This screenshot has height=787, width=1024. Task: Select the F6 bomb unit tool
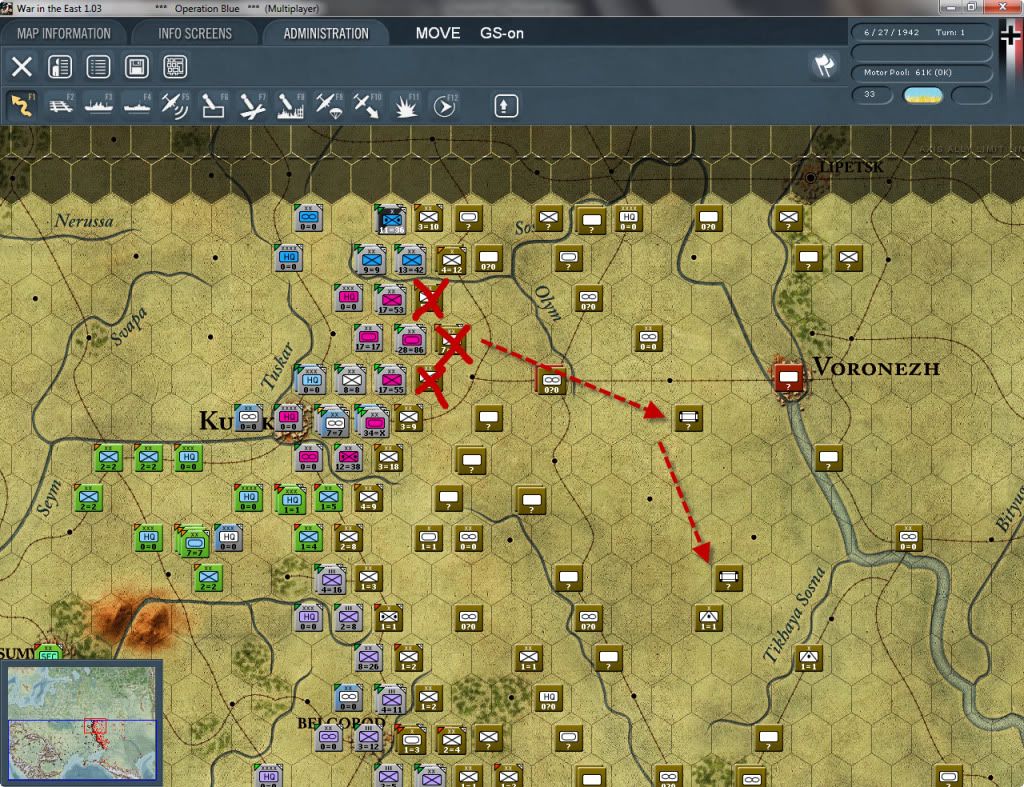point(214,105)
